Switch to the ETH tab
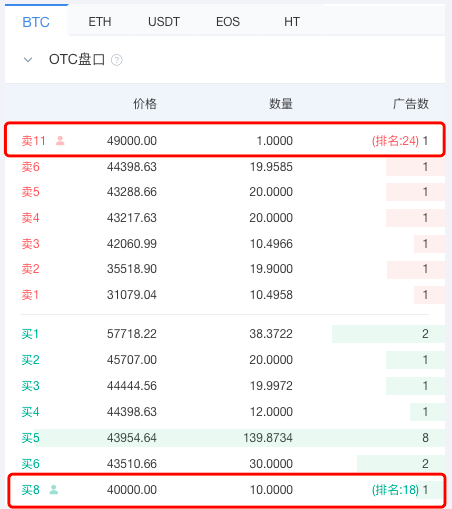The height and width of the screenshot is (509, 452). (100, 22)
